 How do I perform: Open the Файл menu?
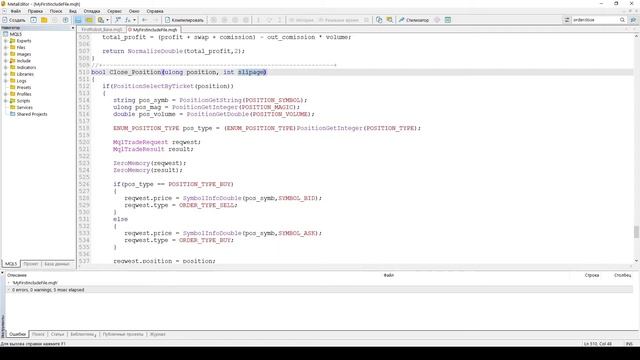point(16,11)
